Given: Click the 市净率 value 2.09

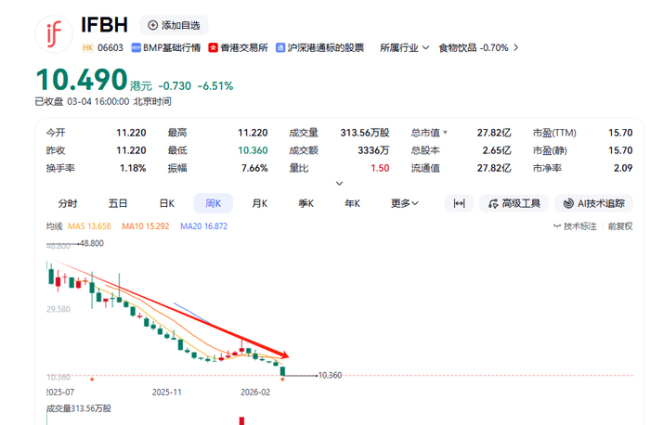Looking at the screenshot, I should (623, 168).
